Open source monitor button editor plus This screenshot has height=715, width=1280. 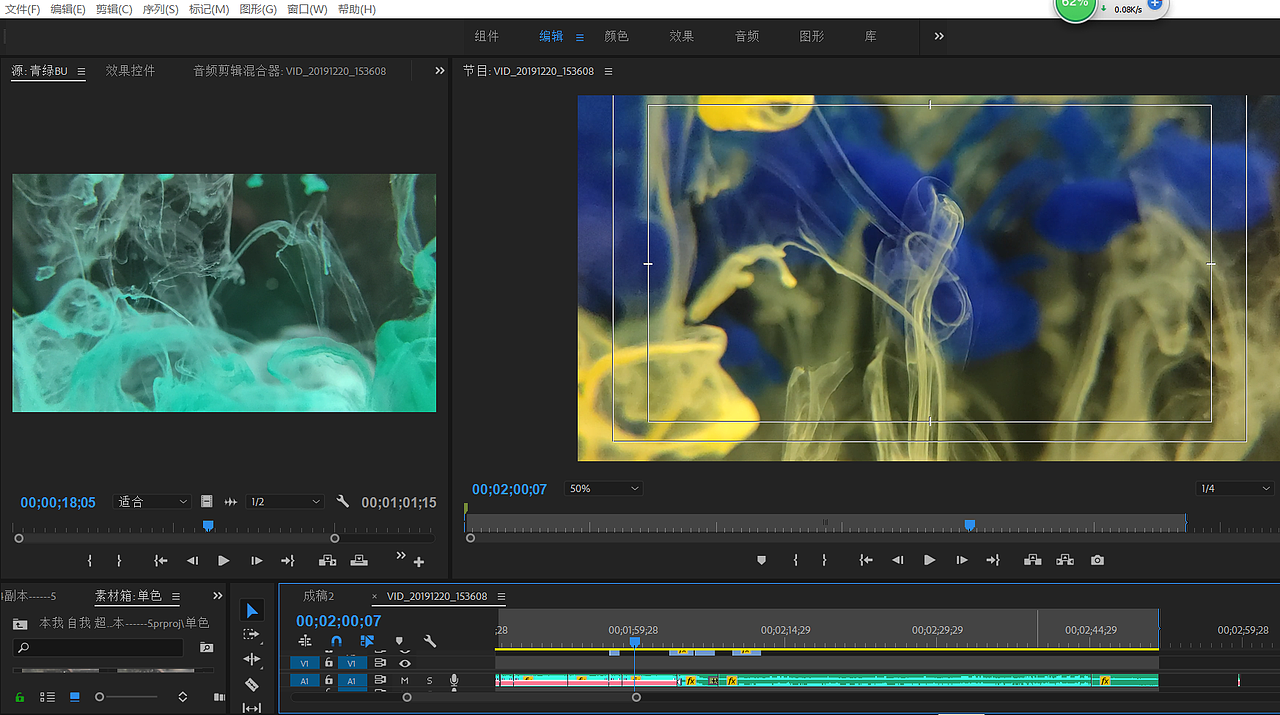[419, 562]
